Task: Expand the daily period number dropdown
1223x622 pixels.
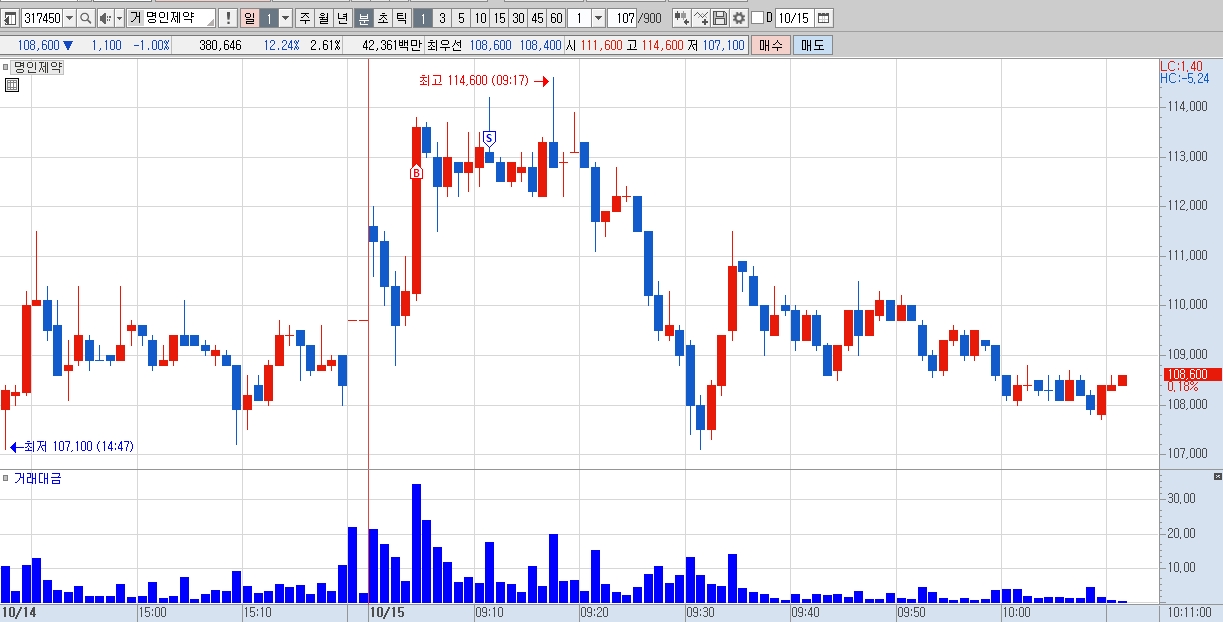Action: [285, 18]
